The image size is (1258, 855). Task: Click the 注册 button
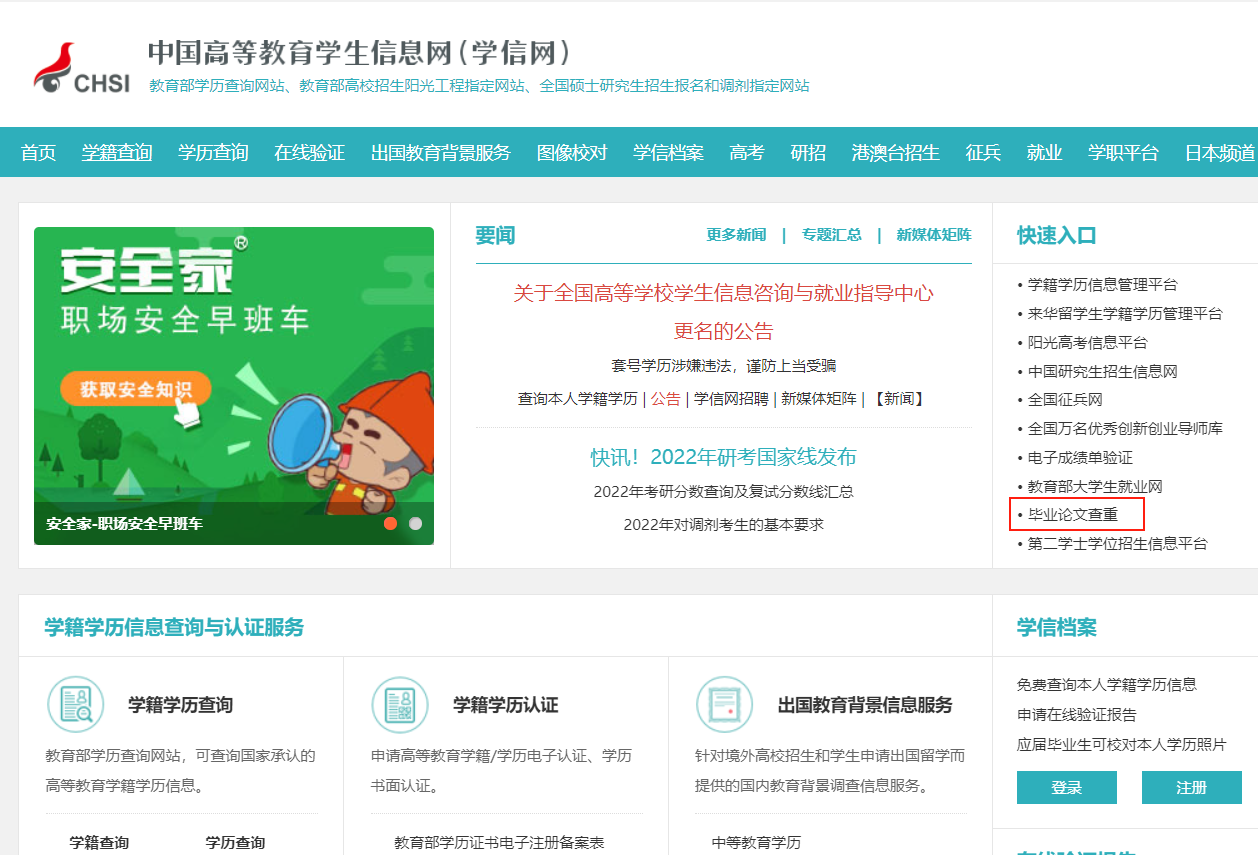pos(1191,787)
